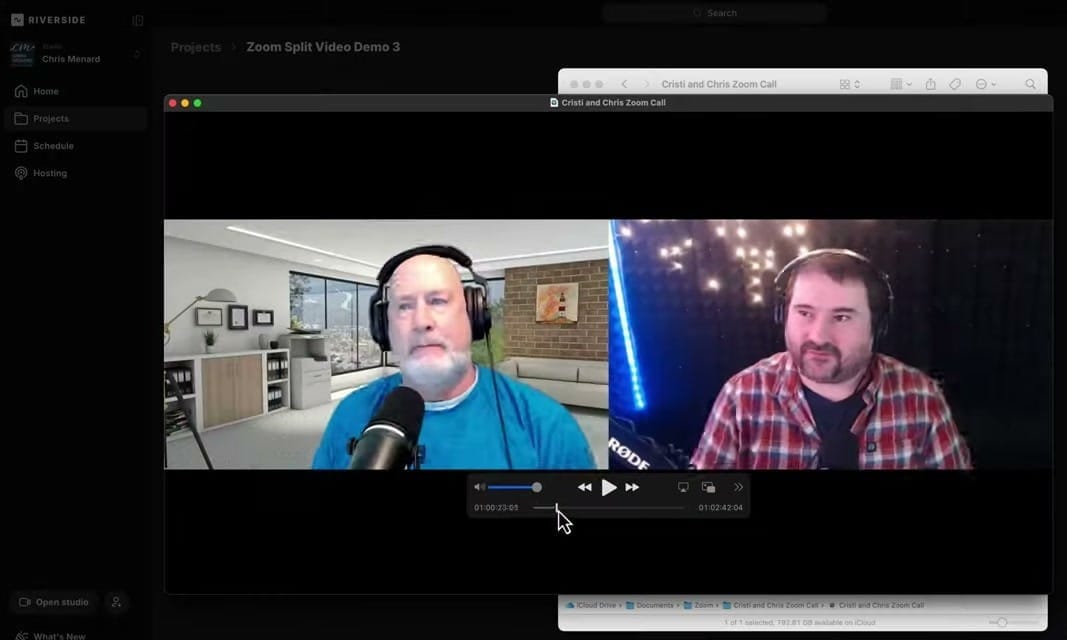Open Projects in the Riverside sidebar

click(x=75, y=118)
